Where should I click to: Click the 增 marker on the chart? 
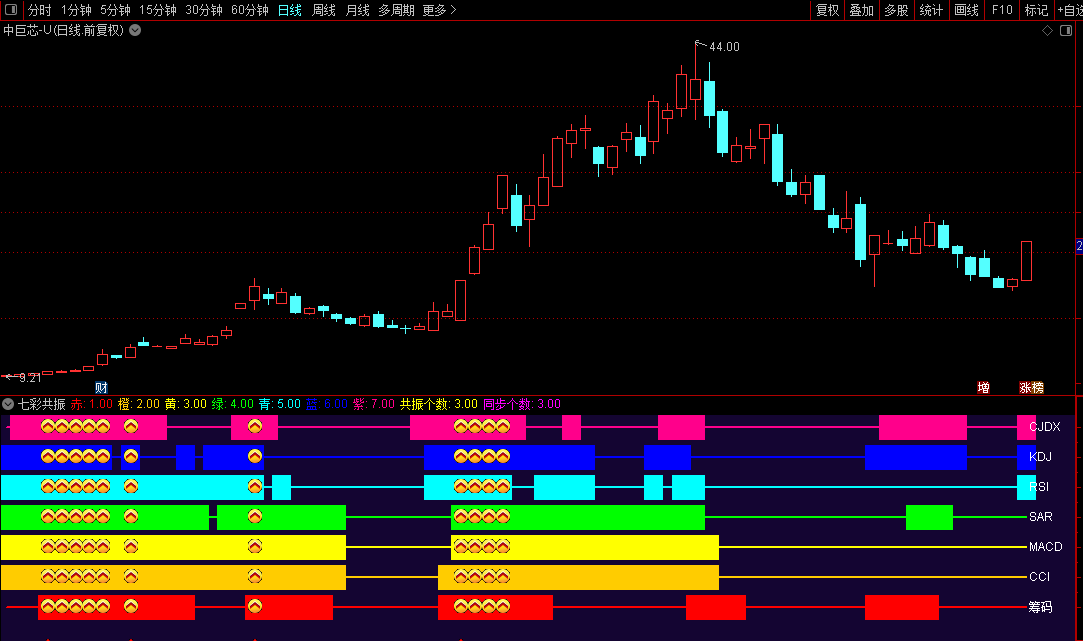[984, 388]
